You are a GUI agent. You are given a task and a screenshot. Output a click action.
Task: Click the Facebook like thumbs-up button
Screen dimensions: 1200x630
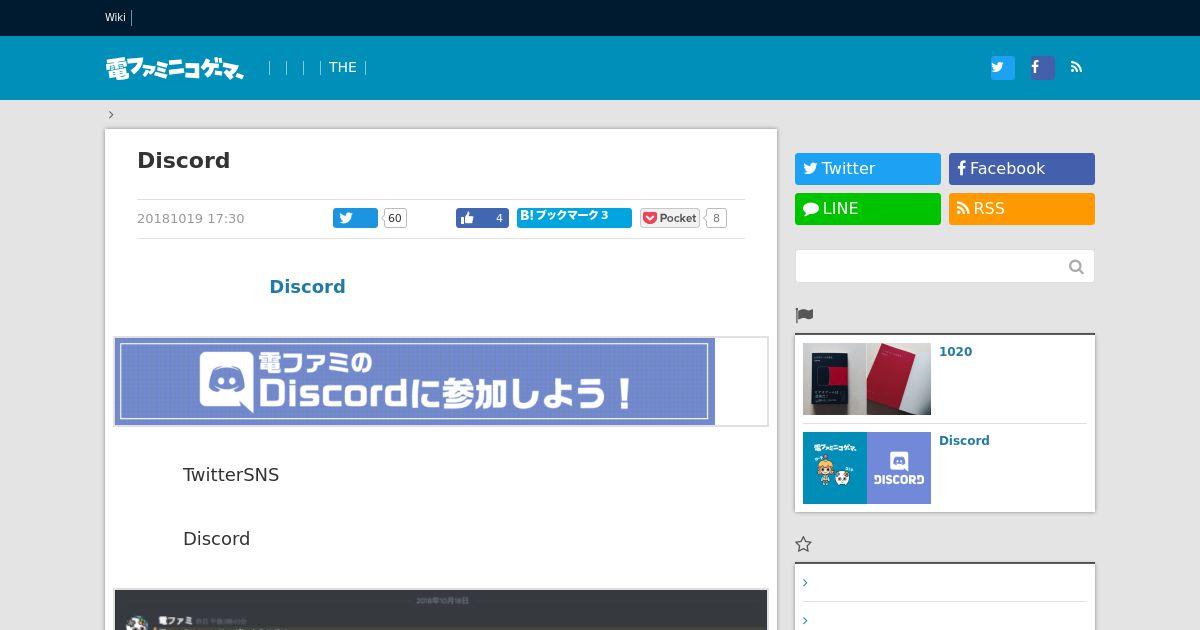[482, 218]
